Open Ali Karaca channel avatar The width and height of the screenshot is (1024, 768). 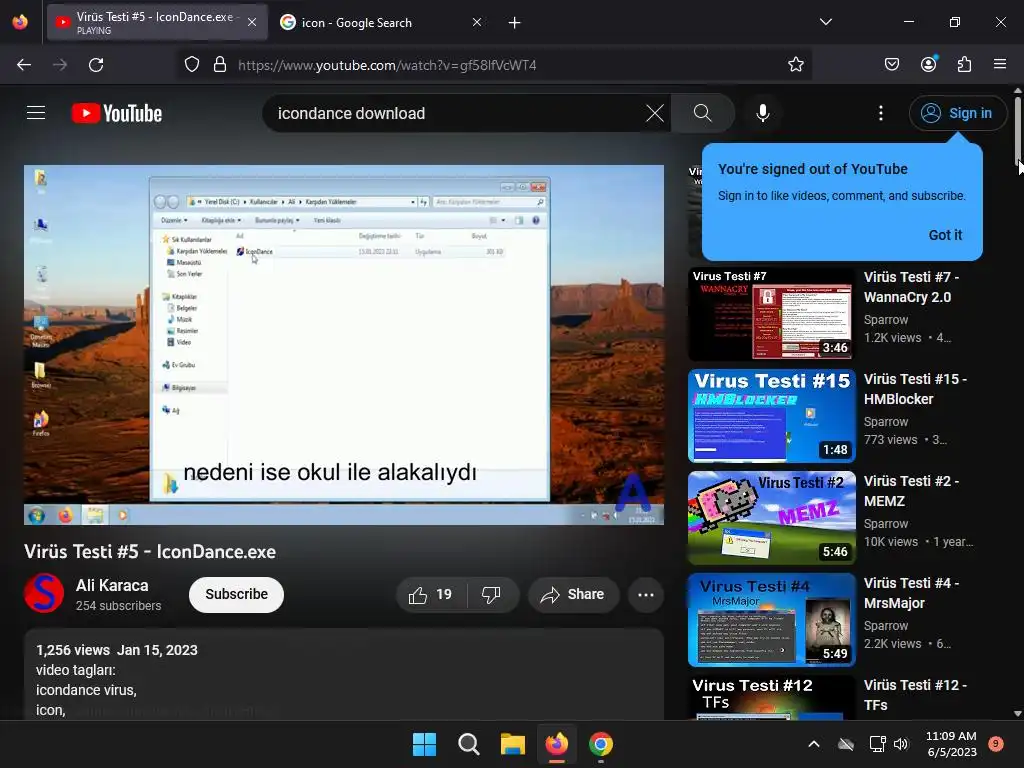click(44, 593)
